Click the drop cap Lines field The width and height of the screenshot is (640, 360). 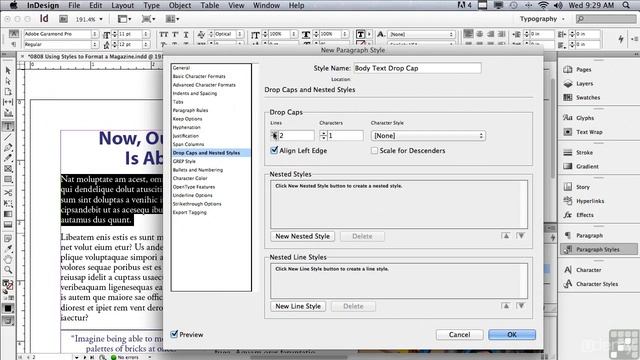tap(296, 136)
